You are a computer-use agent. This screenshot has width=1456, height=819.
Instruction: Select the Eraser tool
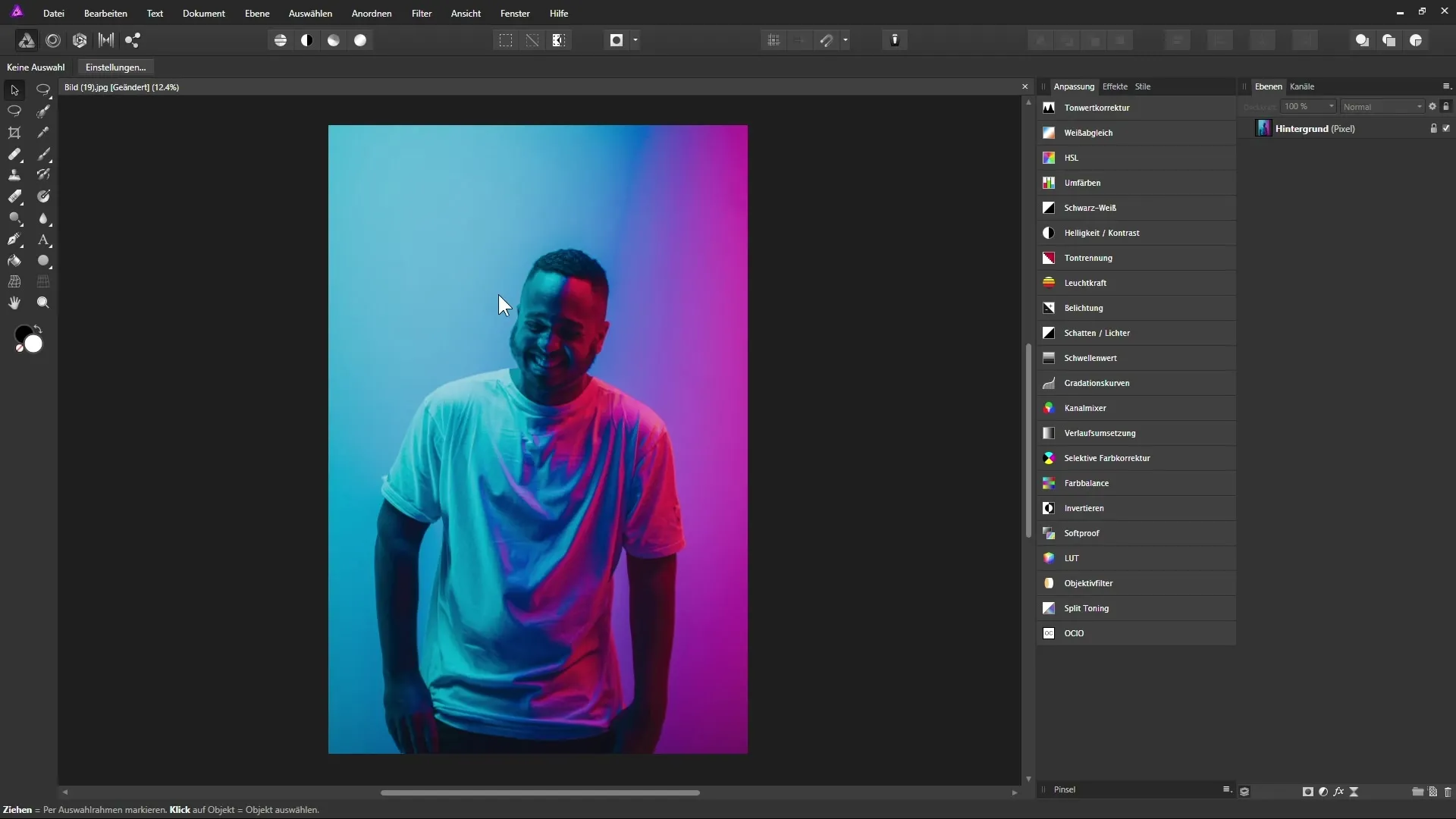coord(14,196)
